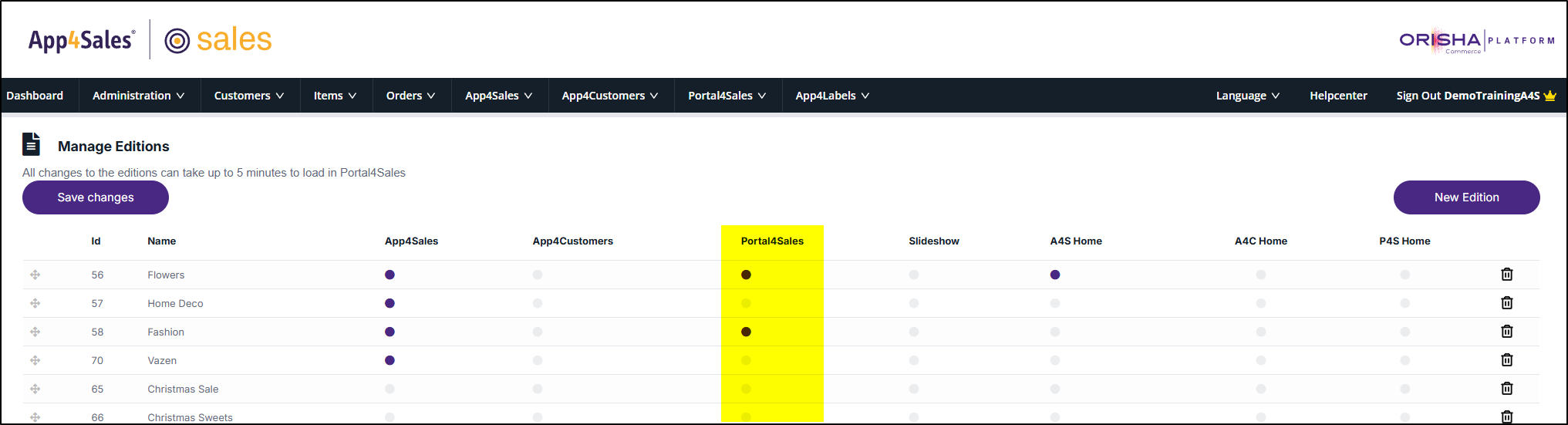Remove Vazen edition using its trash icon
Viewport: 1568px width, 425px height.
pyautogui.click(x=1506, y=360)
